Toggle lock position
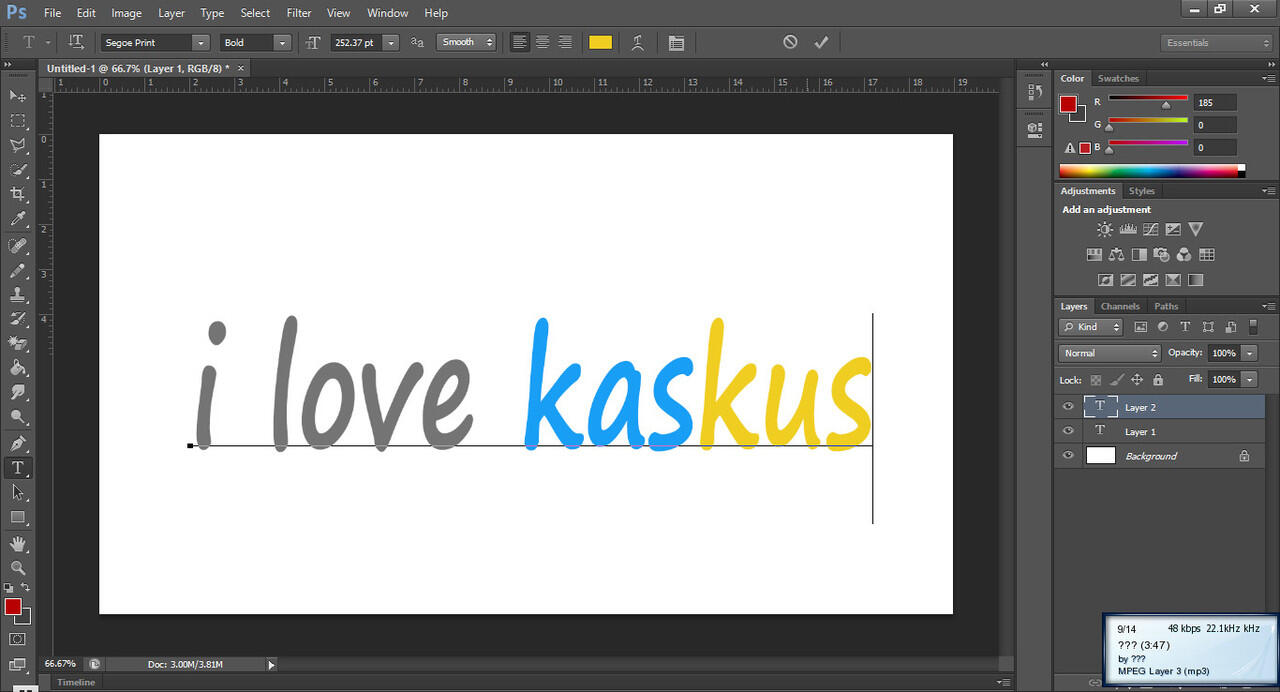The width and height of the screenshot is (1280, 692). pos(1137,380)
